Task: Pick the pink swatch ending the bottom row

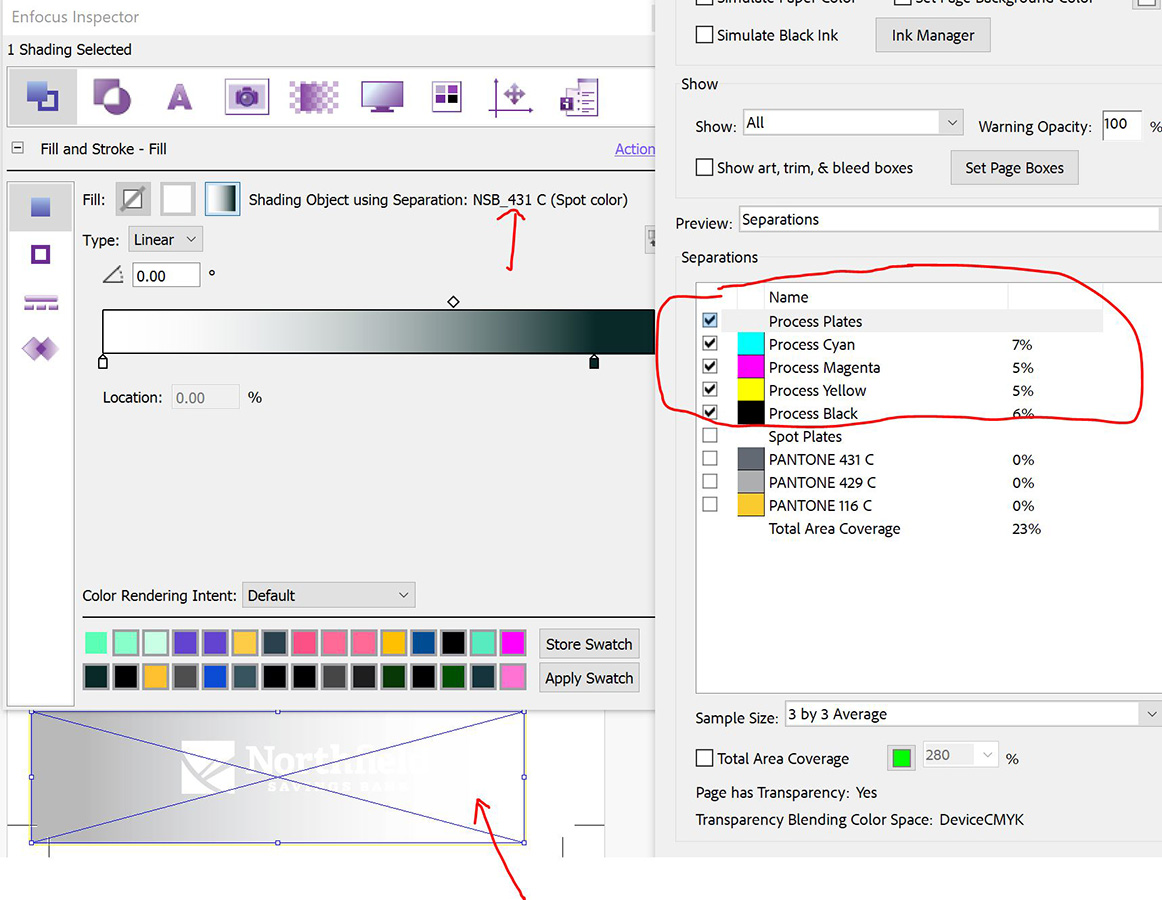Action: click(x=513, y=676)
